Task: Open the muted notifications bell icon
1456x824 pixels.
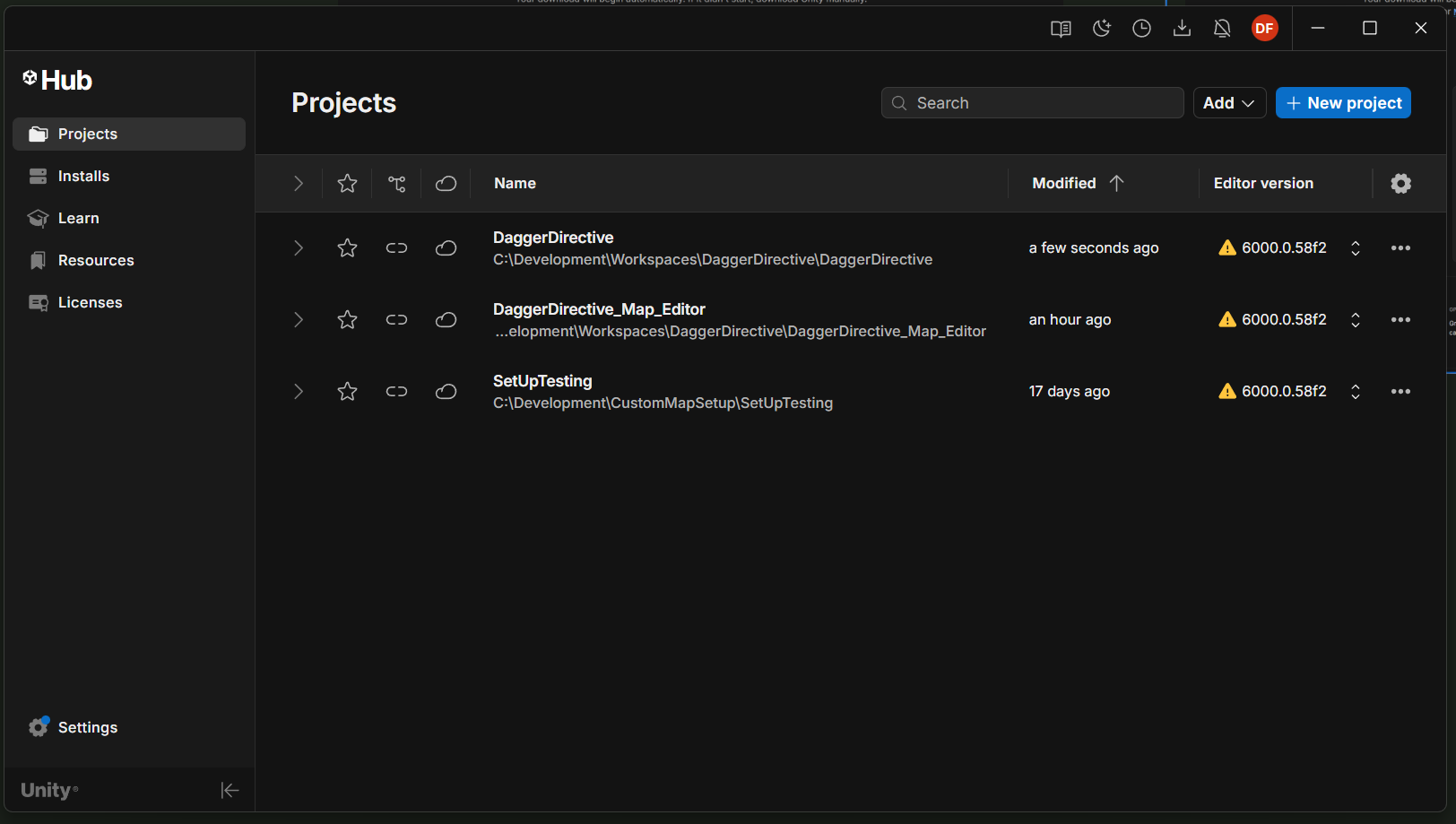Action: click(x=1222, y=29)
